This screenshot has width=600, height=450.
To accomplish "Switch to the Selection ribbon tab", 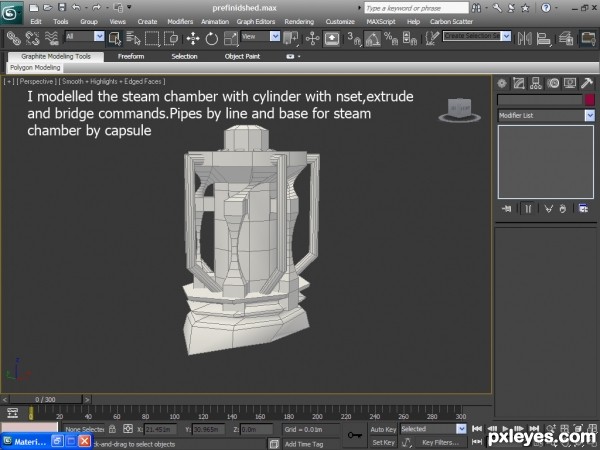I will (184, 57).
